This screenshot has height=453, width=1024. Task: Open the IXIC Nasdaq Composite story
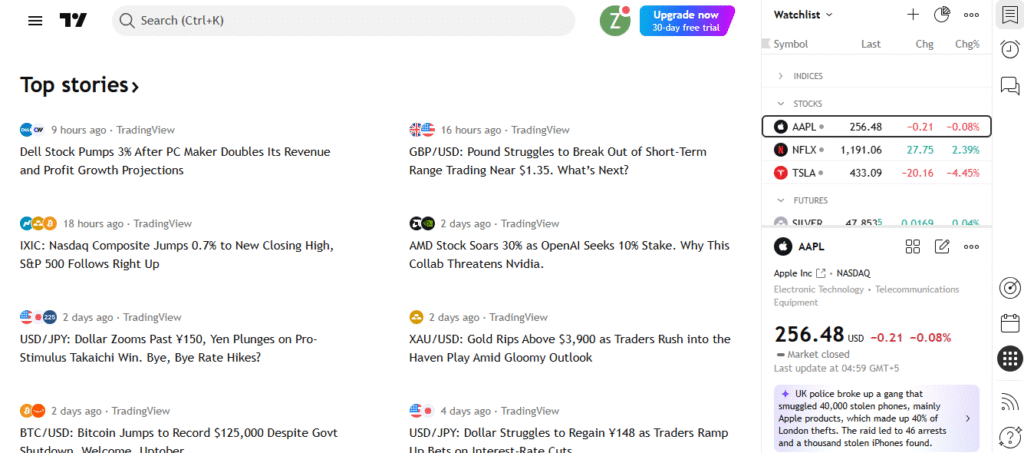pos(176,255)
